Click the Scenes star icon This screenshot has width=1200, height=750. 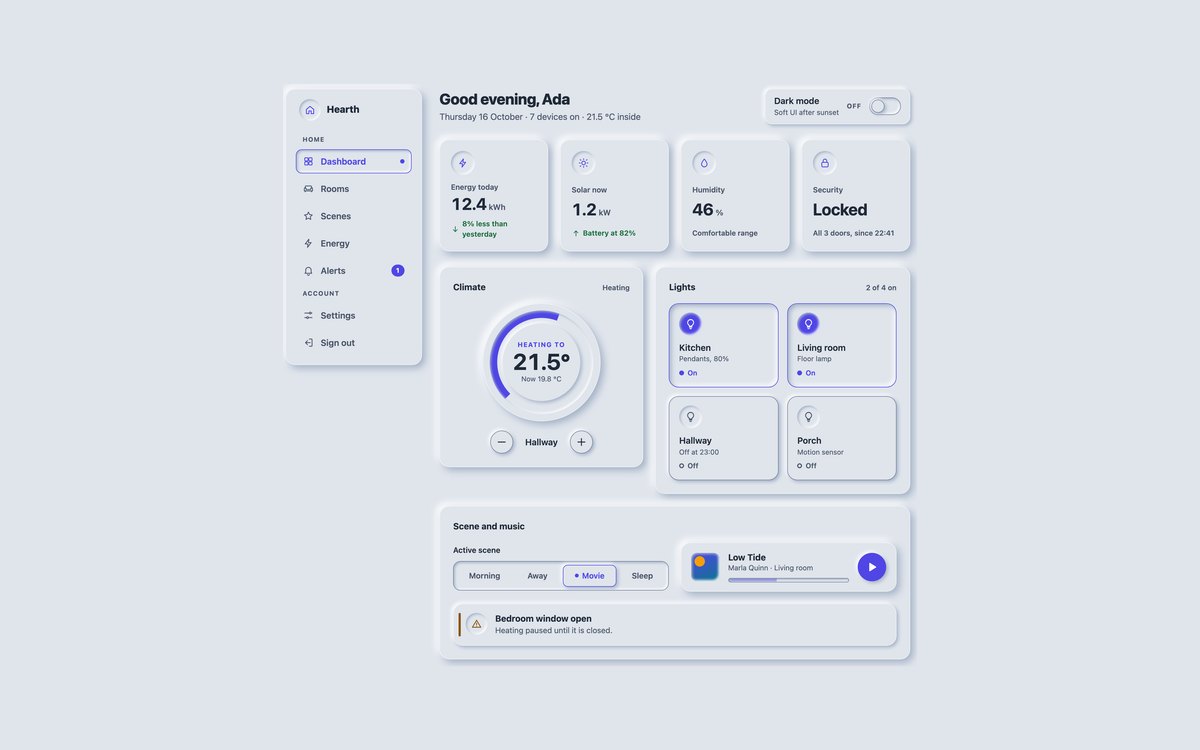pyautogui.click(x=308, y=216)
